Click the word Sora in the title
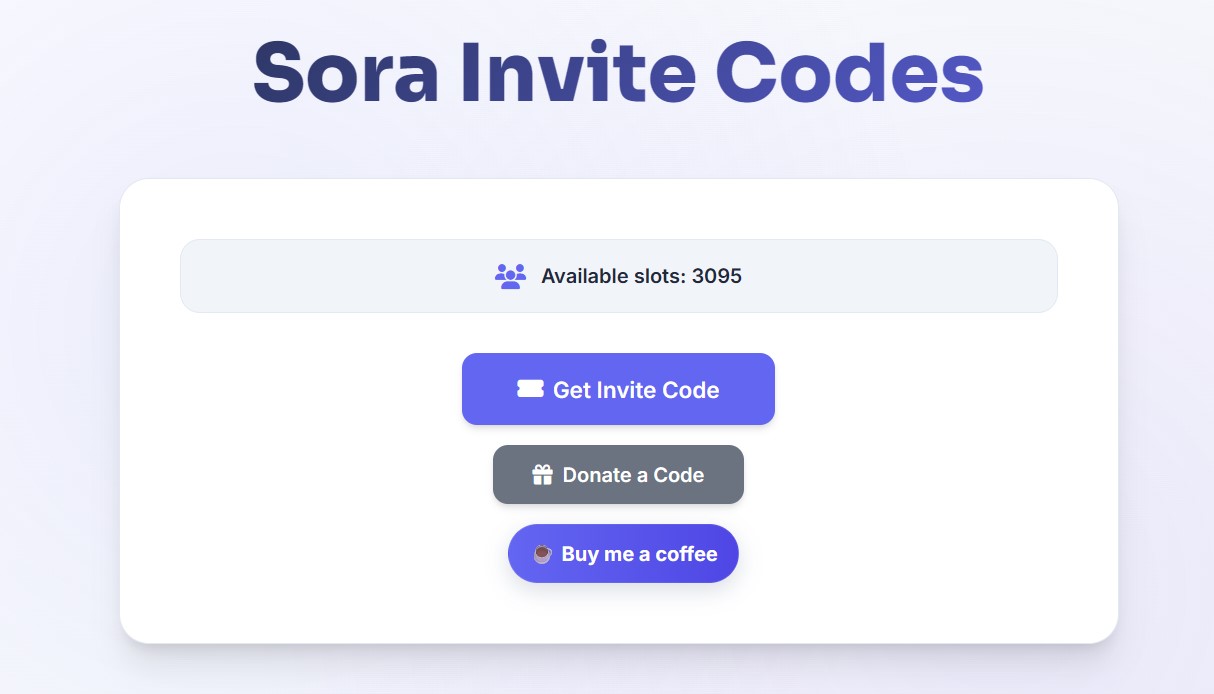 (345, 72)
